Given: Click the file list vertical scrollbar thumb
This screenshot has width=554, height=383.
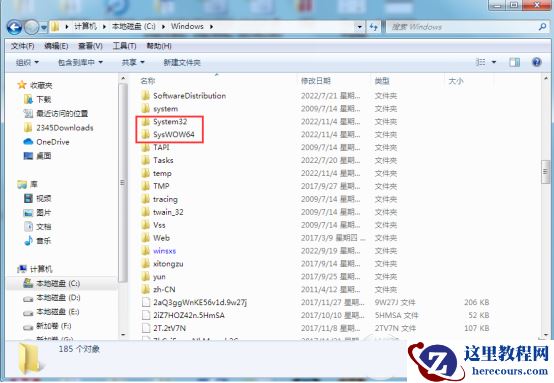Looking at the screenshot, I should tap(545, 172).
